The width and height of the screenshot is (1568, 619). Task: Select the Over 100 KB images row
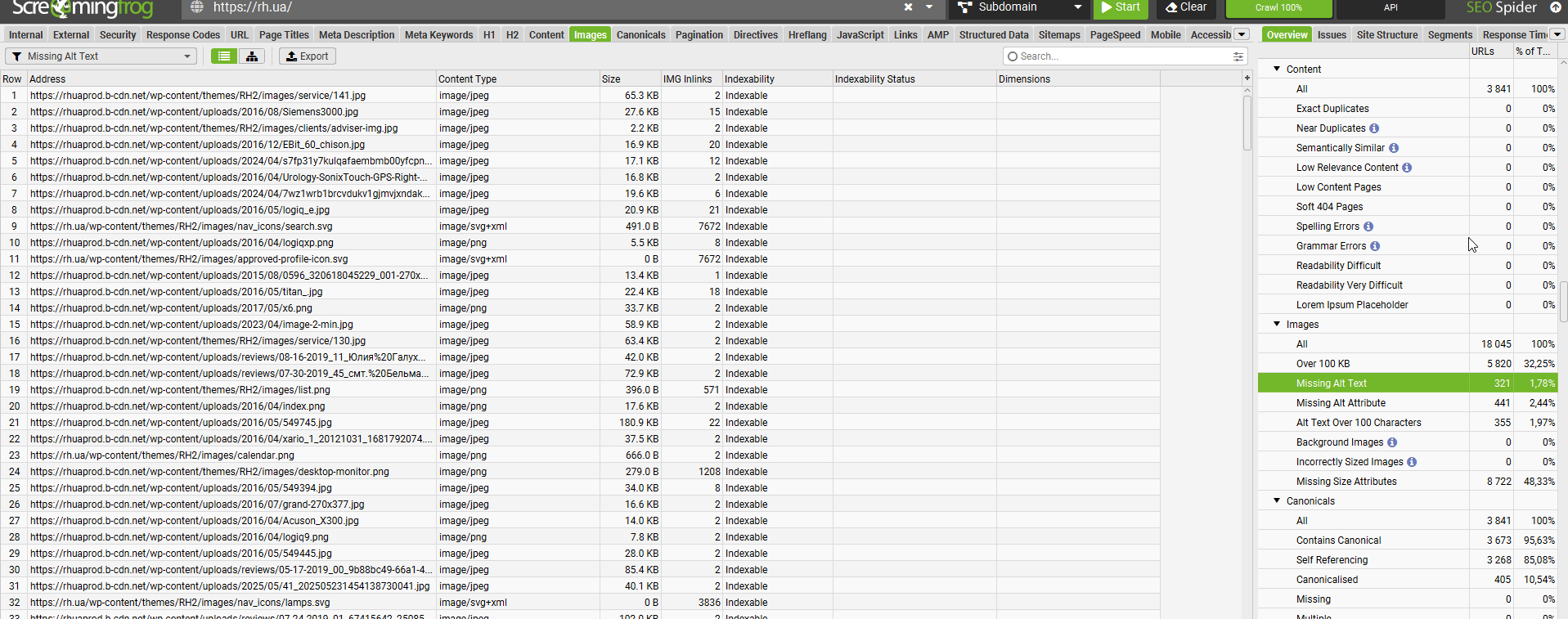(x=1407, y=364)
